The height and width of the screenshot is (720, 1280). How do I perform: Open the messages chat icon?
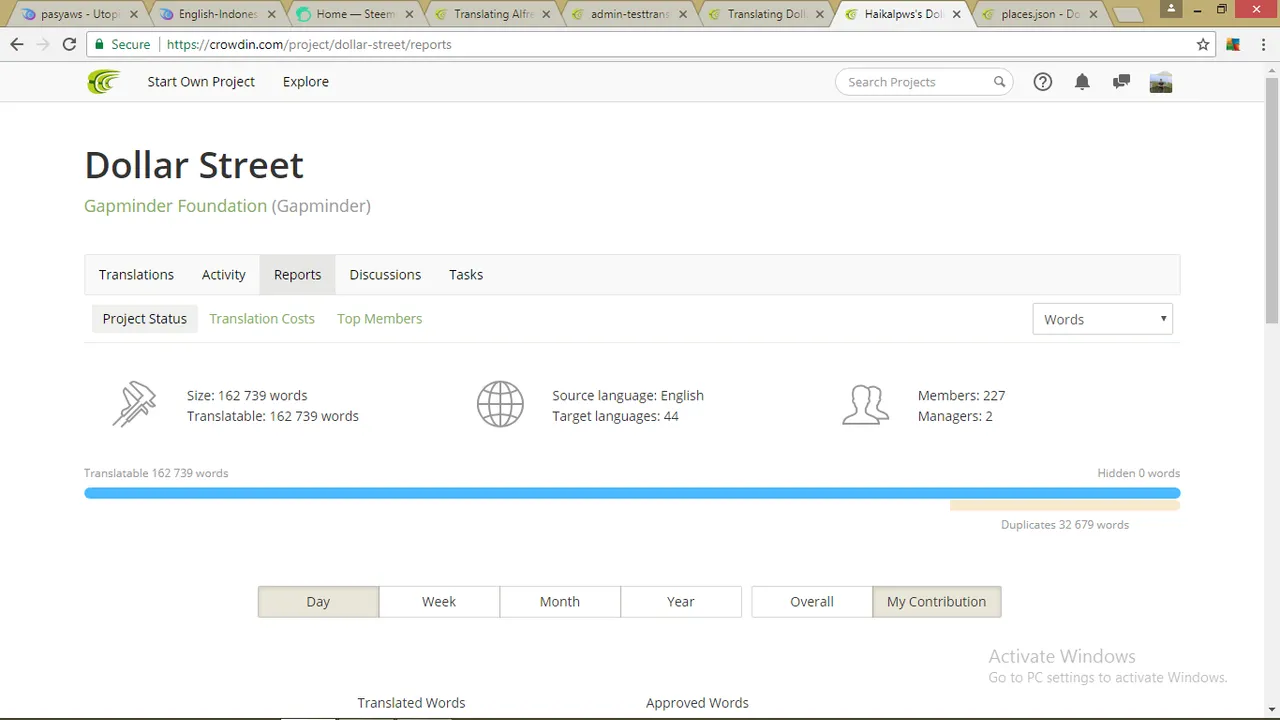point(1121,82)
